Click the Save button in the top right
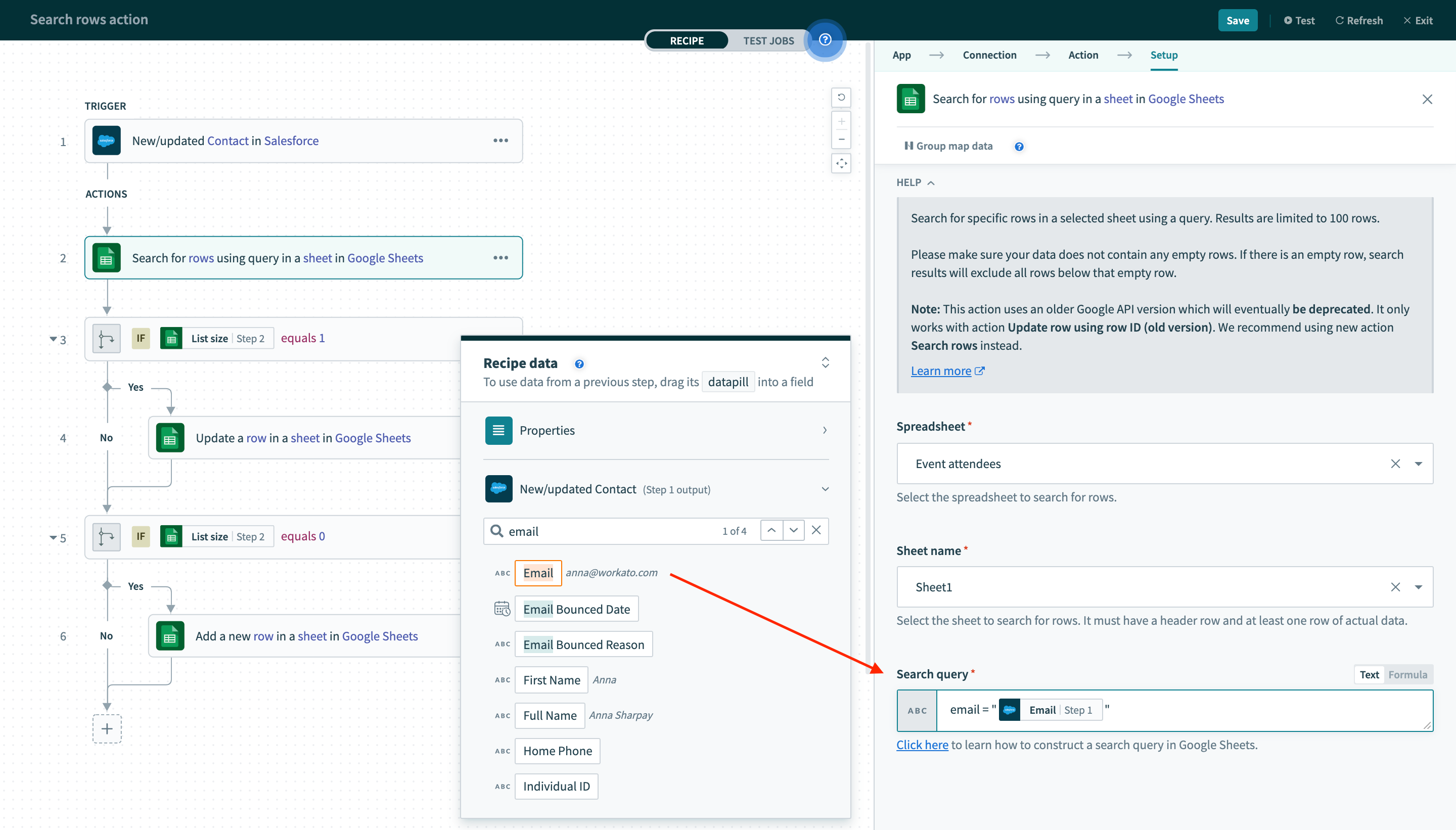Screen dimensions: 1456x830 [x=1238, y=18]
